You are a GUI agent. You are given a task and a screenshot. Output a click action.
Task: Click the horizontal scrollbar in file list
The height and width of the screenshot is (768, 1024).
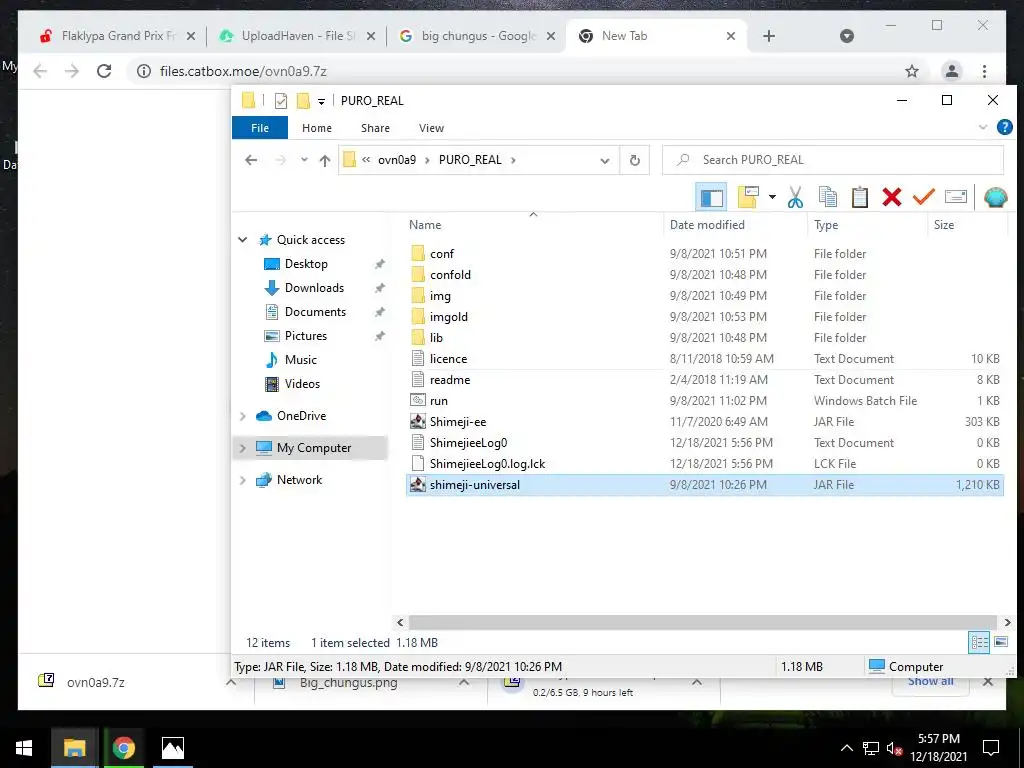coord(703,622)
